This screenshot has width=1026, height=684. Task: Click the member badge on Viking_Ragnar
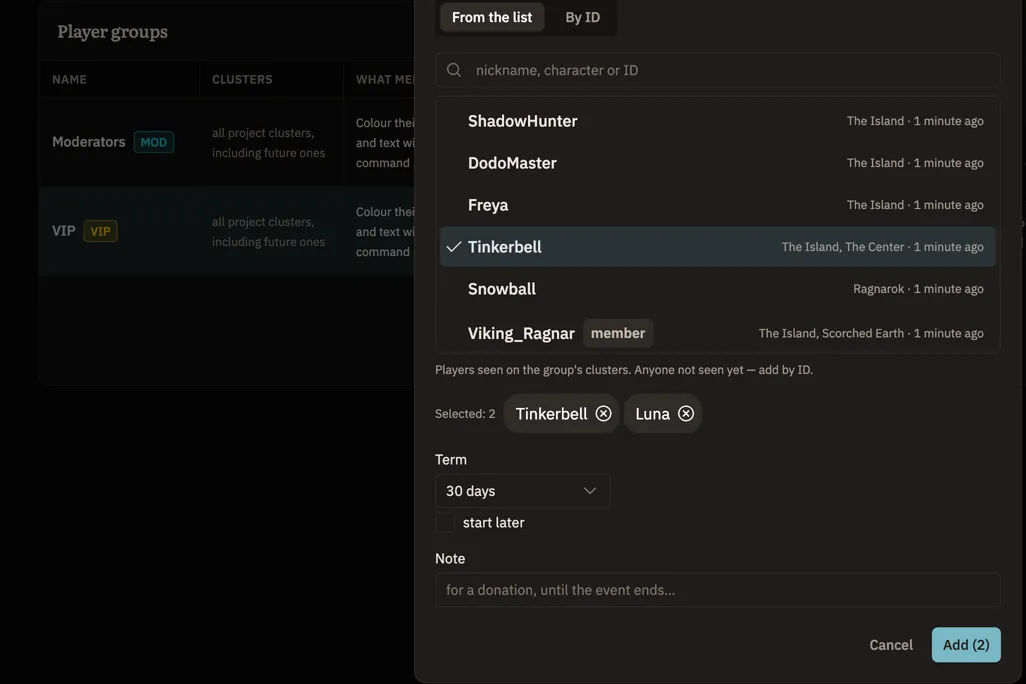[x=618, y=333]
